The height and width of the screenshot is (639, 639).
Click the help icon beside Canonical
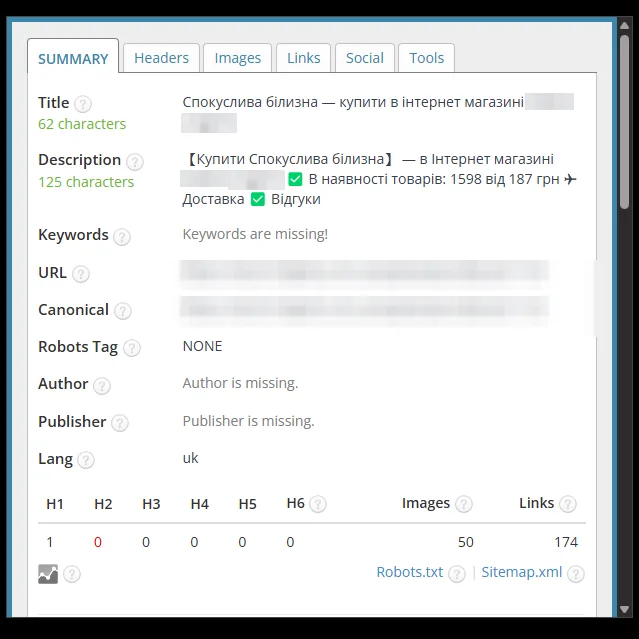[x=123, y=311]
